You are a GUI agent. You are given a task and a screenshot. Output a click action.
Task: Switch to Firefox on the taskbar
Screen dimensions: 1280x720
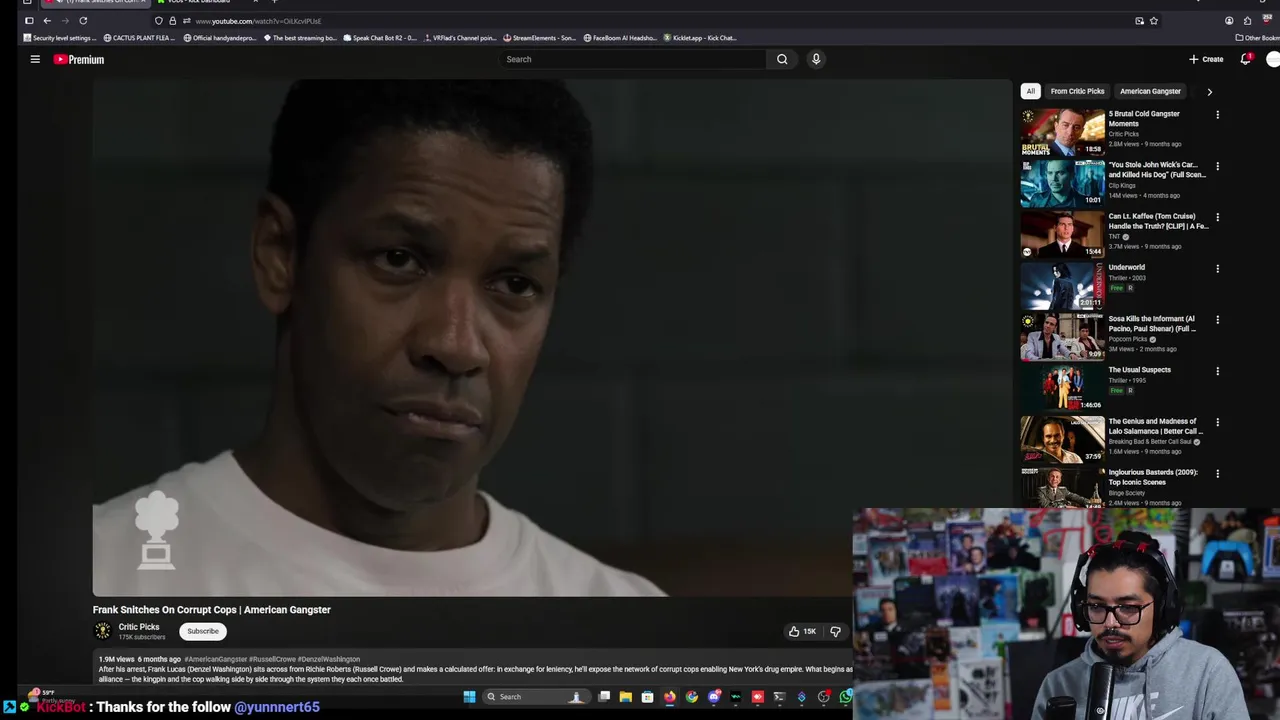[x=670, y=697]
